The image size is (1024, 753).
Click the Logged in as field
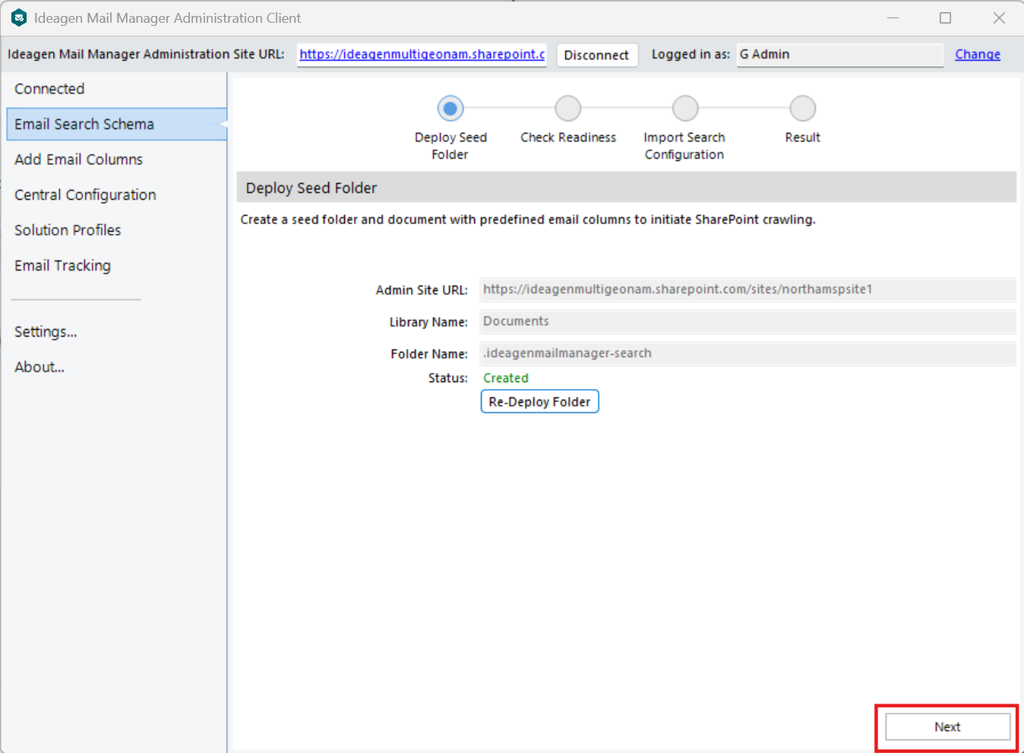tap(840, 55)
